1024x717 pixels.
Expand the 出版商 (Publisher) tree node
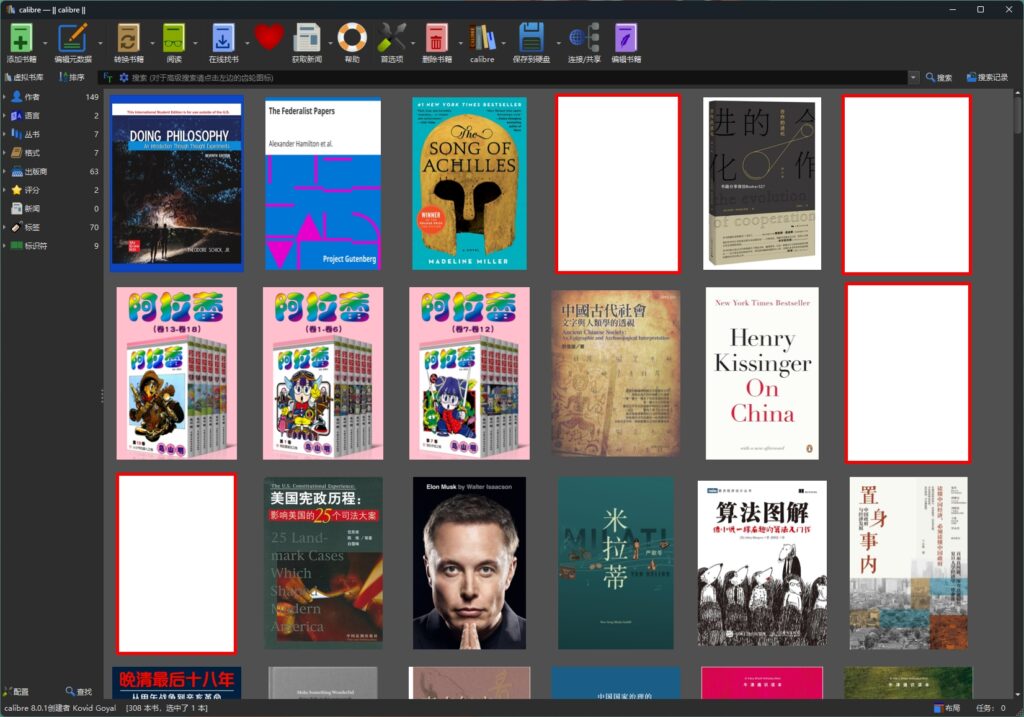(x=5, y=171)
